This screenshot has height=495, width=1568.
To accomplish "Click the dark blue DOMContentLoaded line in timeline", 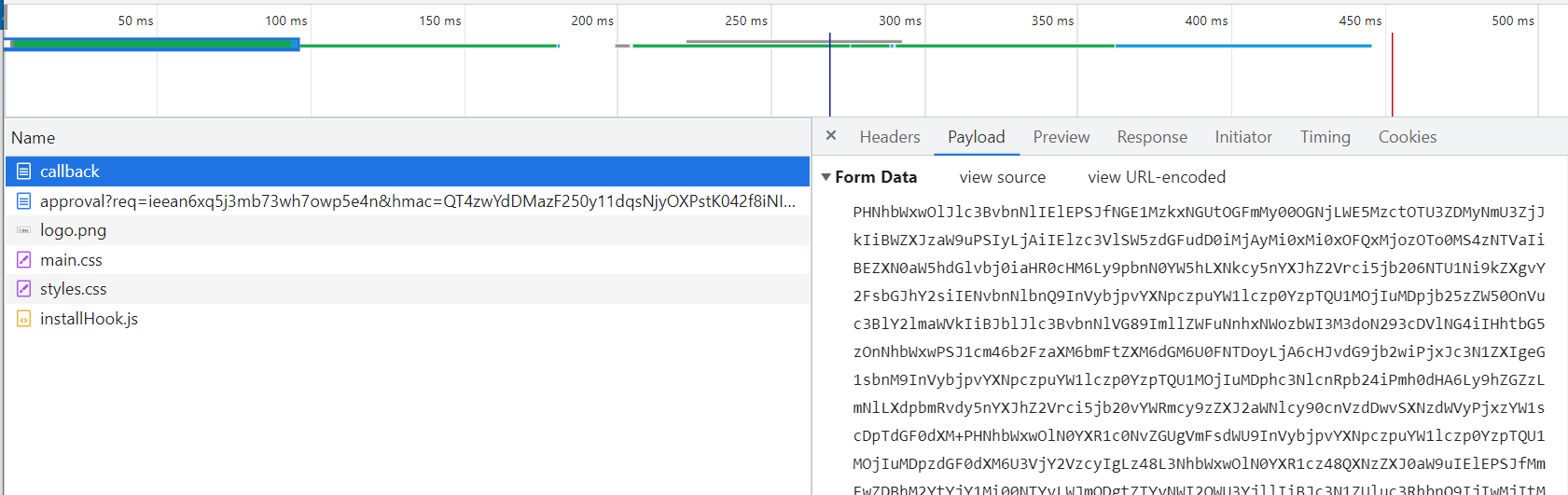I will tap(829, 75).
